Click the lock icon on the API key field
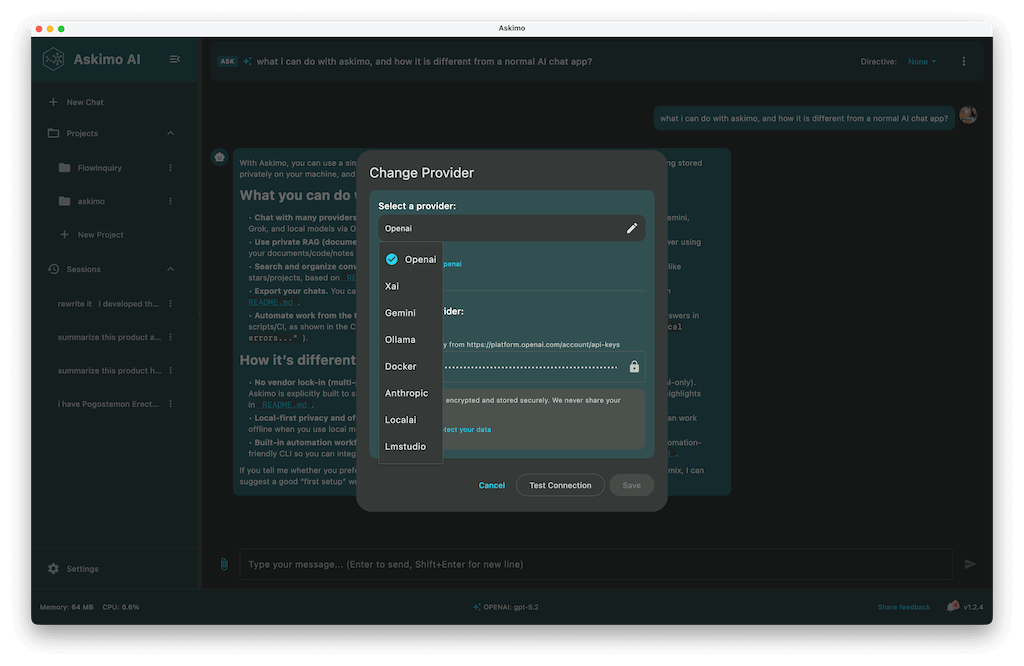 click(634, 368)
